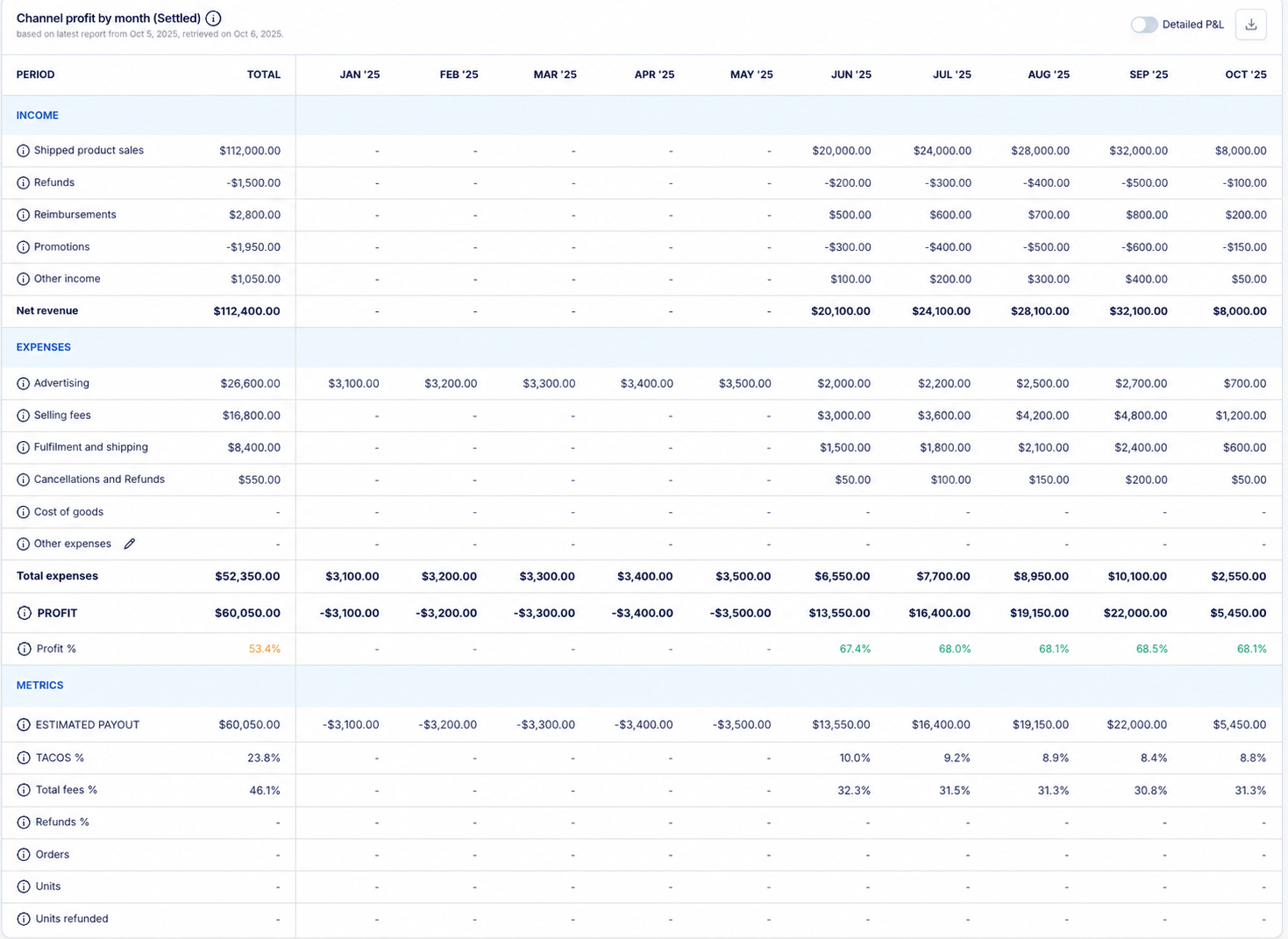Show info for Refunds % metric
The image size is (1288, 939).
click(24, 822)
